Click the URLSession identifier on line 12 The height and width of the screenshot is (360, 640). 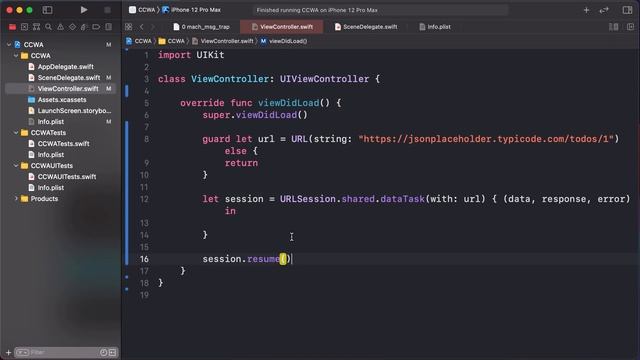coord(308,199)
